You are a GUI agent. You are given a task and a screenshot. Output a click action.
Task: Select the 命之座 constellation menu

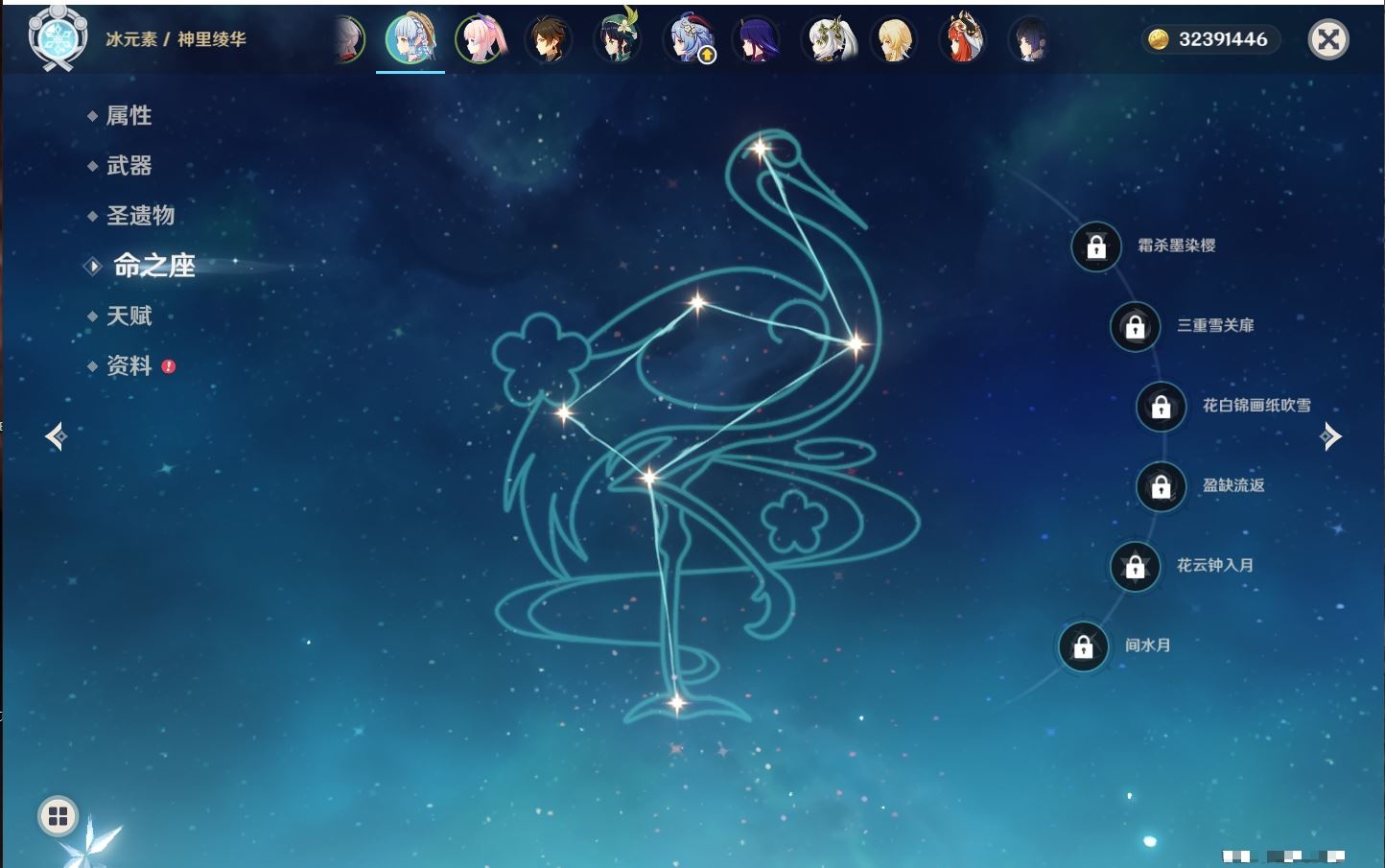[x=153, y=266]
